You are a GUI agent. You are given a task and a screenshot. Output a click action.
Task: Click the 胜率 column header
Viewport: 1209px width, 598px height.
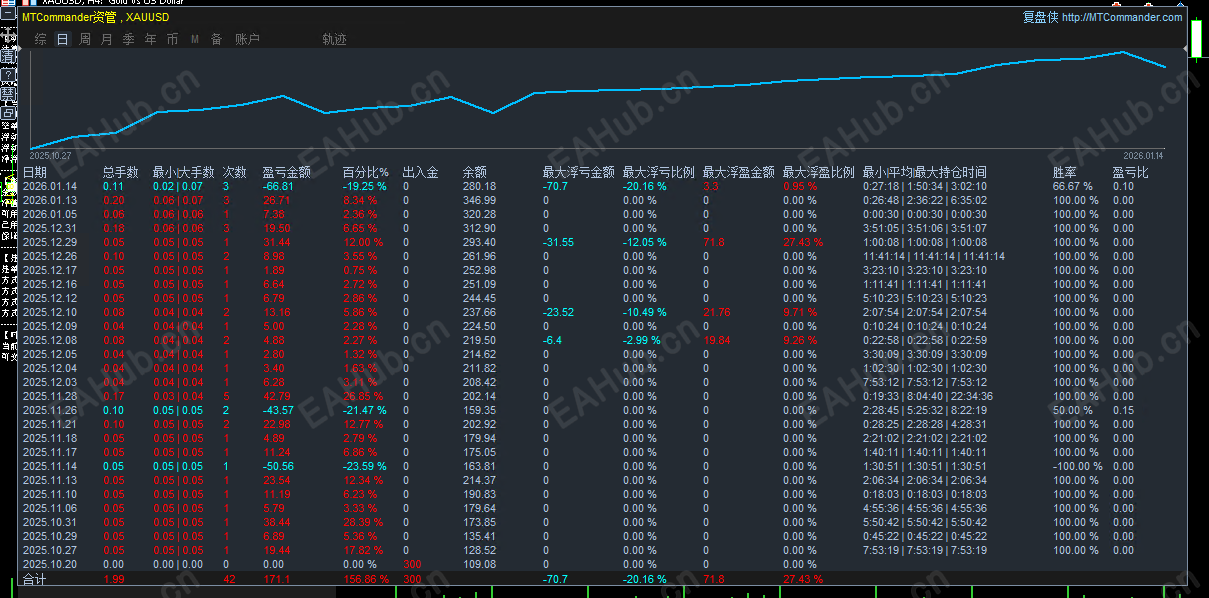tap(1065, 172)
